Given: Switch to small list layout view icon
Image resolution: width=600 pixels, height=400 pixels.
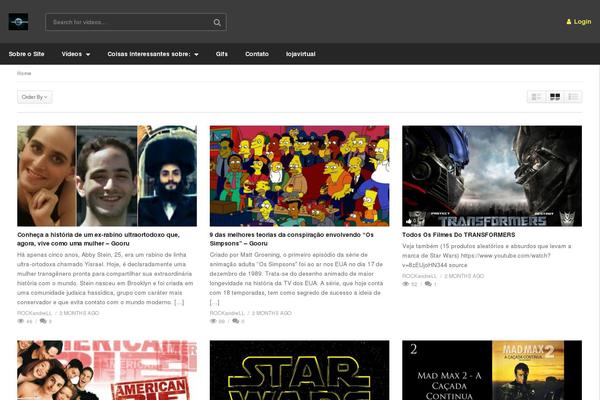Looking at the screenshot, I should [x=536, y=97].
